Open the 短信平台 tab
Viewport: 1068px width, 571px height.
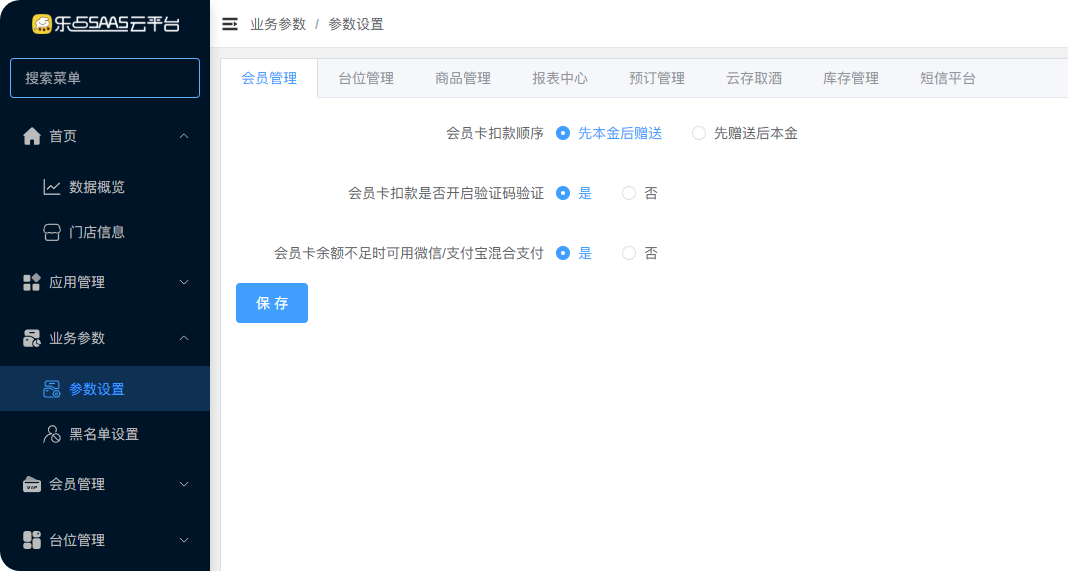(x=948, y=78)
